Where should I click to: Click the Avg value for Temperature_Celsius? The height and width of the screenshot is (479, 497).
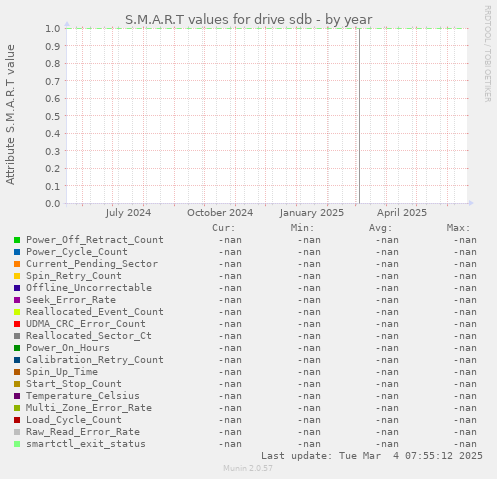[x=387, y=396]
